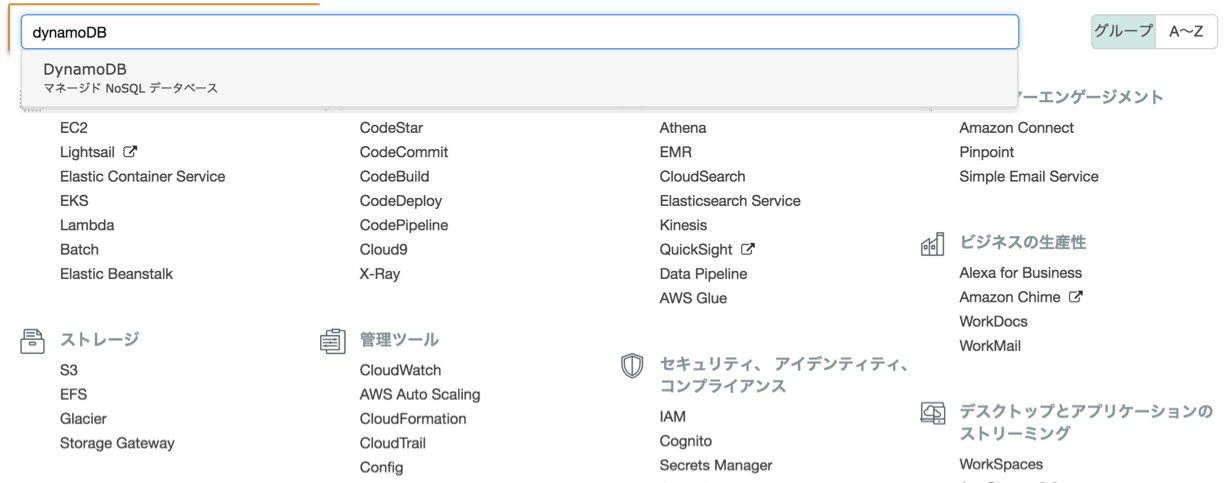Open Elastic Beanstalk service

[116, 274]
